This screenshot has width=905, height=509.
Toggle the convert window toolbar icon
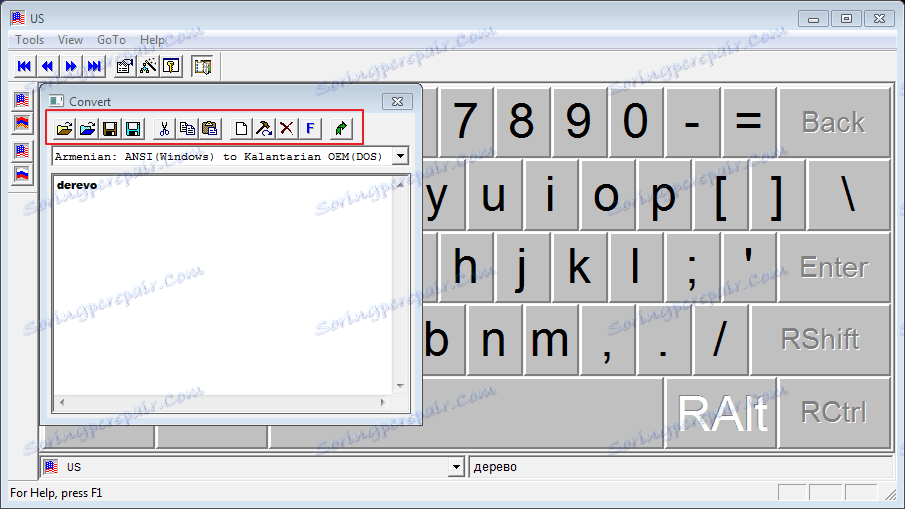coord(202,66)
